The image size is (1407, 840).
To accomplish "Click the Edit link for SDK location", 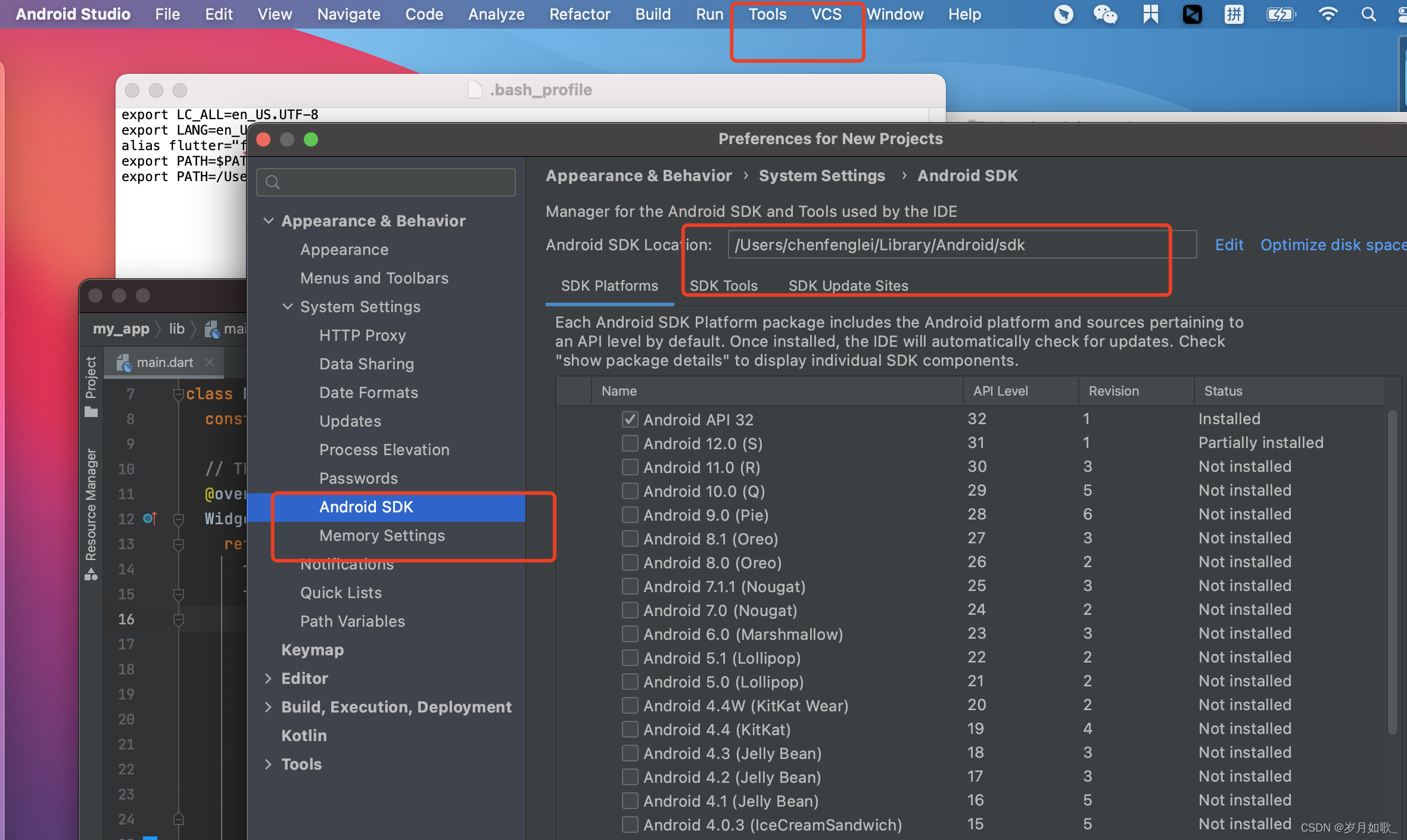I will 1229,245.
